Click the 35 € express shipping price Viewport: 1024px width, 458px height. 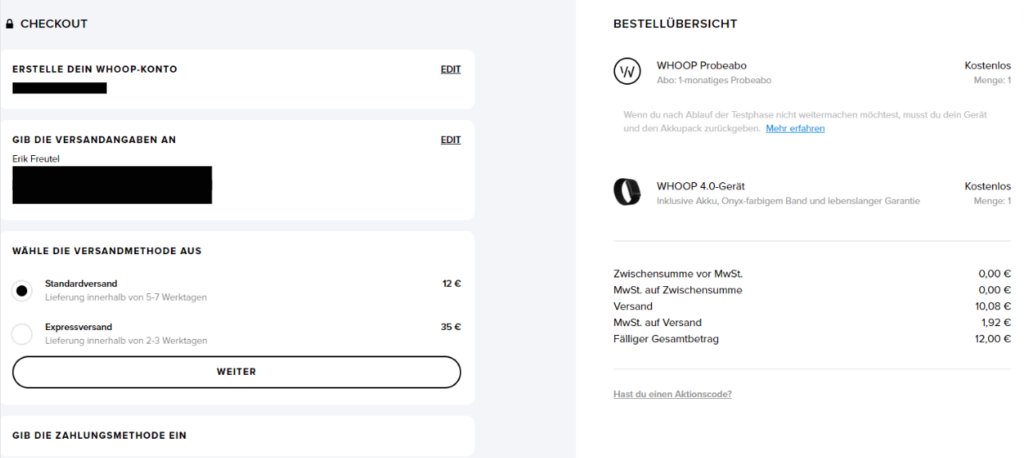click(451, 327)
